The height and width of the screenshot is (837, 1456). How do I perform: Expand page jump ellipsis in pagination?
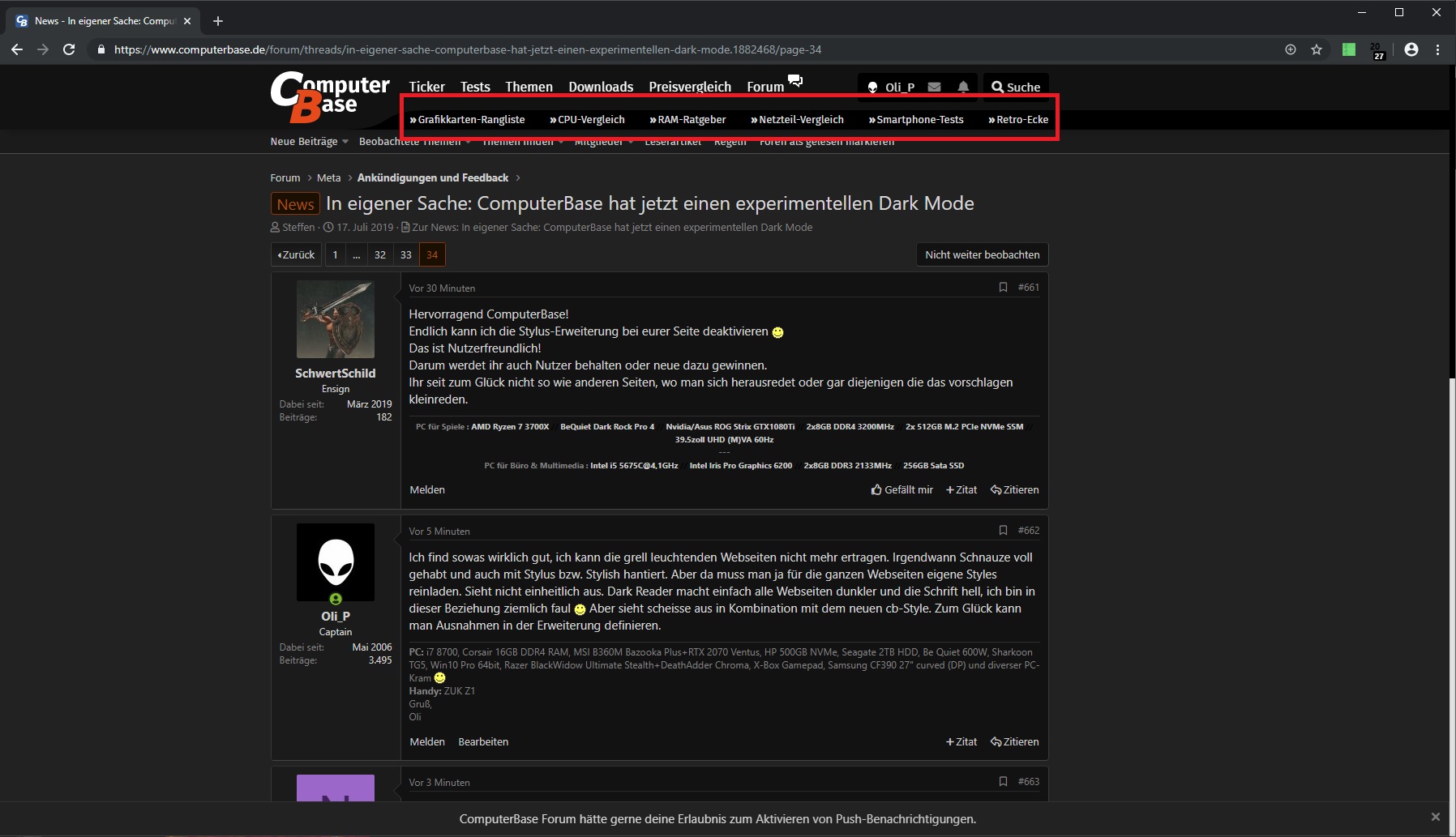click(356, 254)
